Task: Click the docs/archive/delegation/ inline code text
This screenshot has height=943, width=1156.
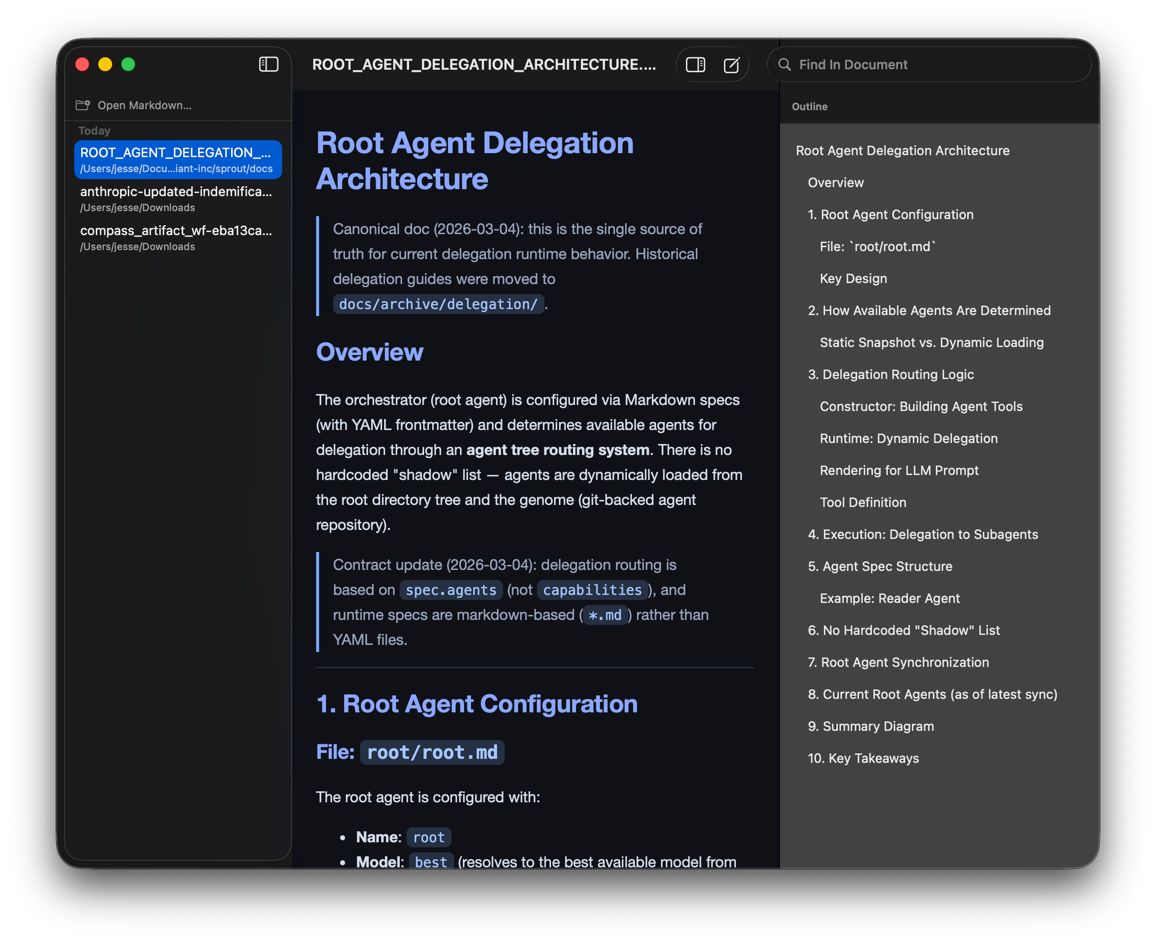Action: point(437,303)
